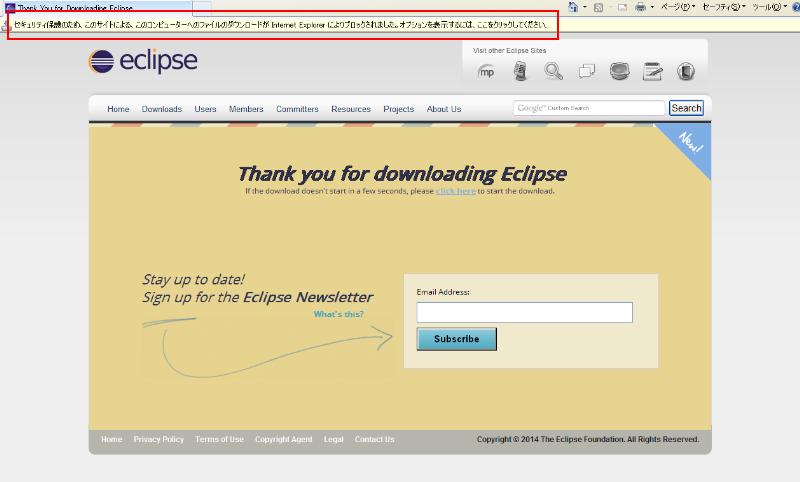800x482 pixels.
Task: Click the footer copyright notice text
Action: pyautogui.click(x=588, y=439)
